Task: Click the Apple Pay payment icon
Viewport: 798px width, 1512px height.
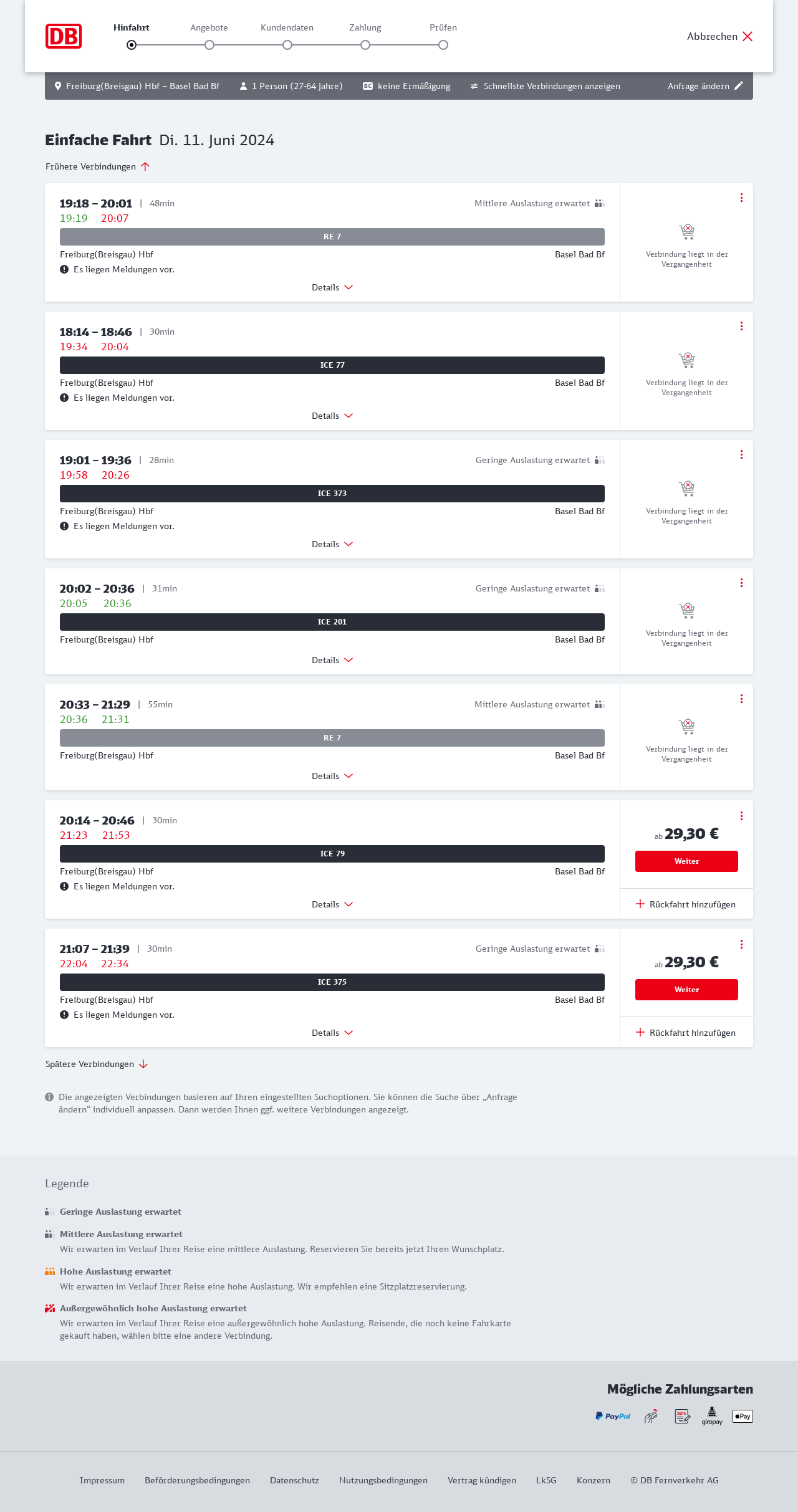Action: (x=743, y=1416)
